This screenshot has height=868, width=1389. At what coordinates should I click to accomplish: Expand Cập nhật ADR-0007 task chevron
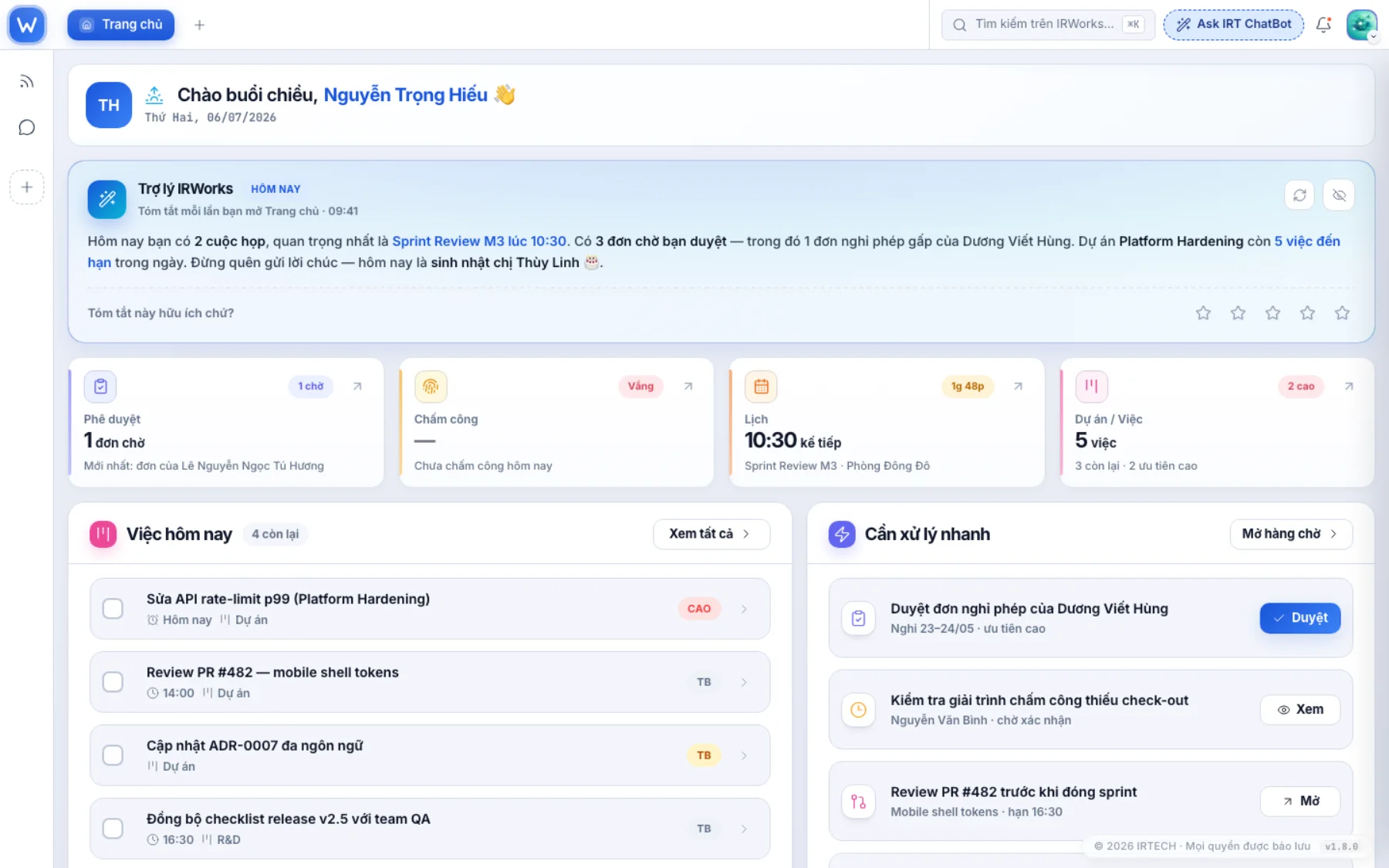coord(744,755)
